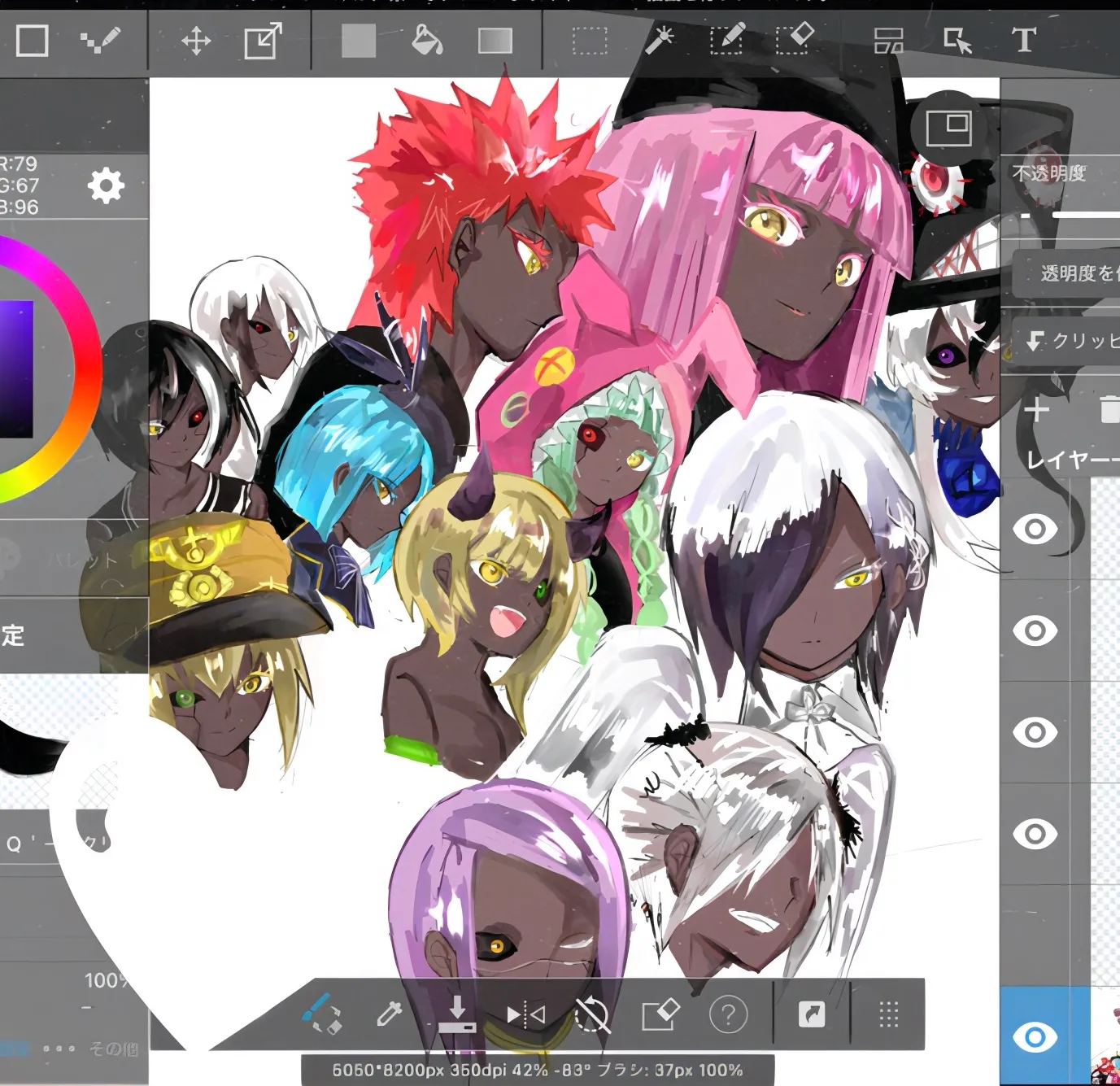Image resolution: width=1120 pixels, height=1086 pixels.
Task: Tap the brush 100% value
Action: [107, 980]
